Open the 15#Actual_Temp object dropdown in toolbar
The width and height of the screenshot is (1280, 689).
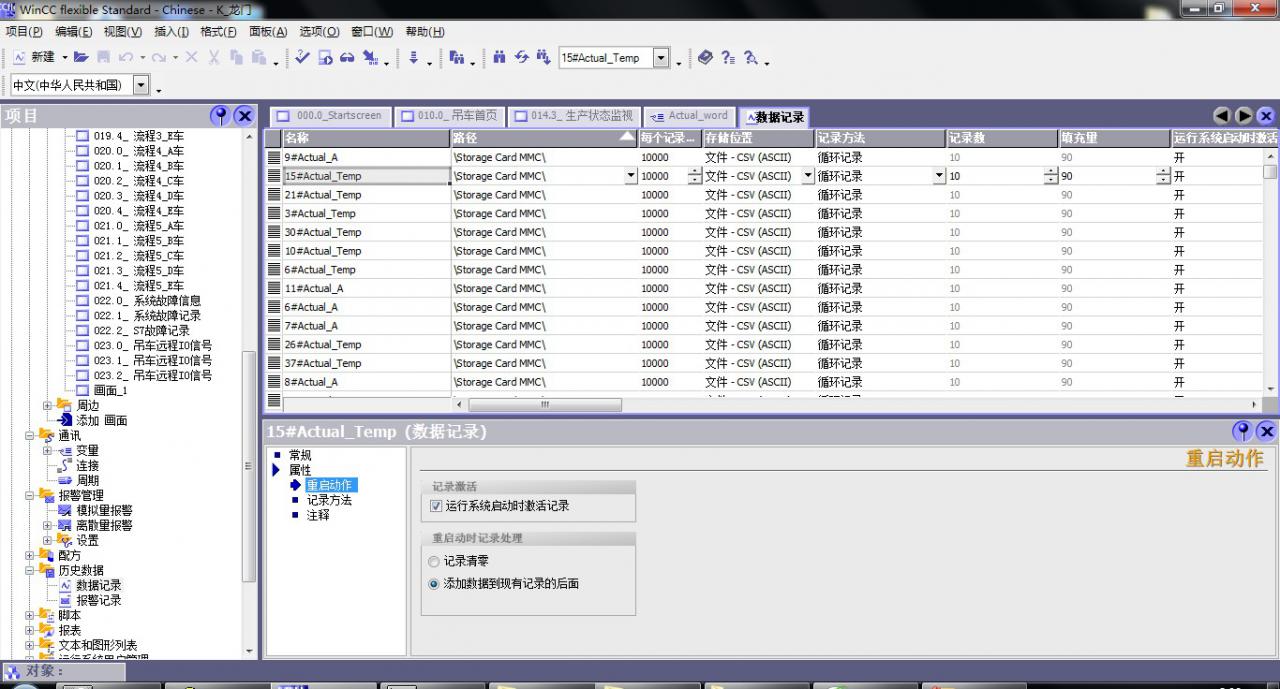click(661, 58)
